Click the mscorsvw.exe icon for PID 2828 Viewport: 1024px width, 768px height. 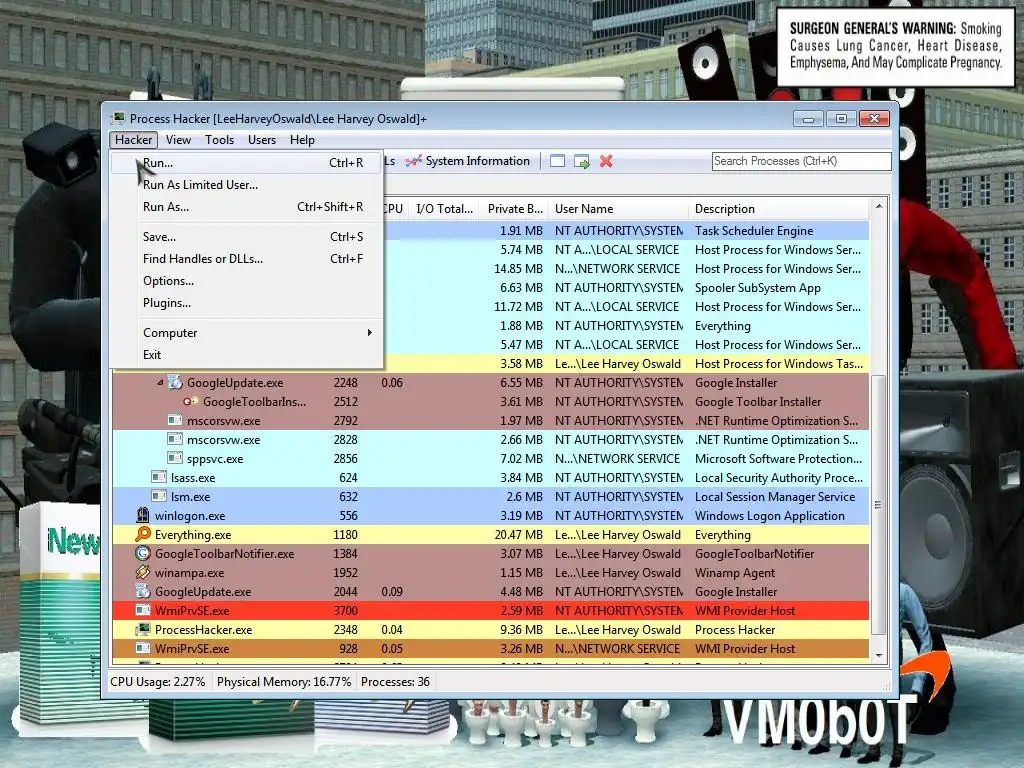pyautogui.click(x=174, y=440)
